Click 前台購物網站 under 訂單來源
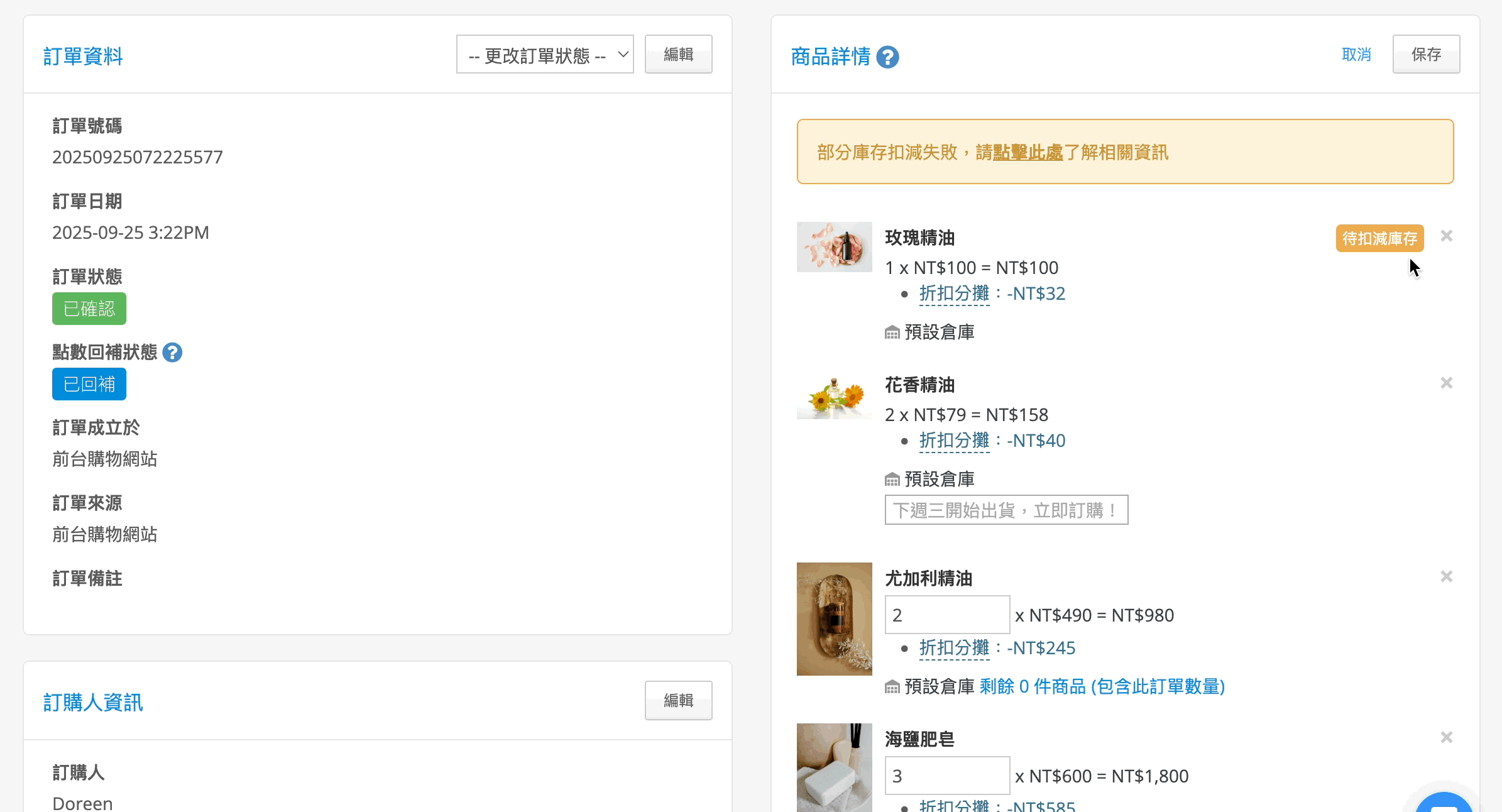Screen dimensions: 1502x812 click(105, 534)
